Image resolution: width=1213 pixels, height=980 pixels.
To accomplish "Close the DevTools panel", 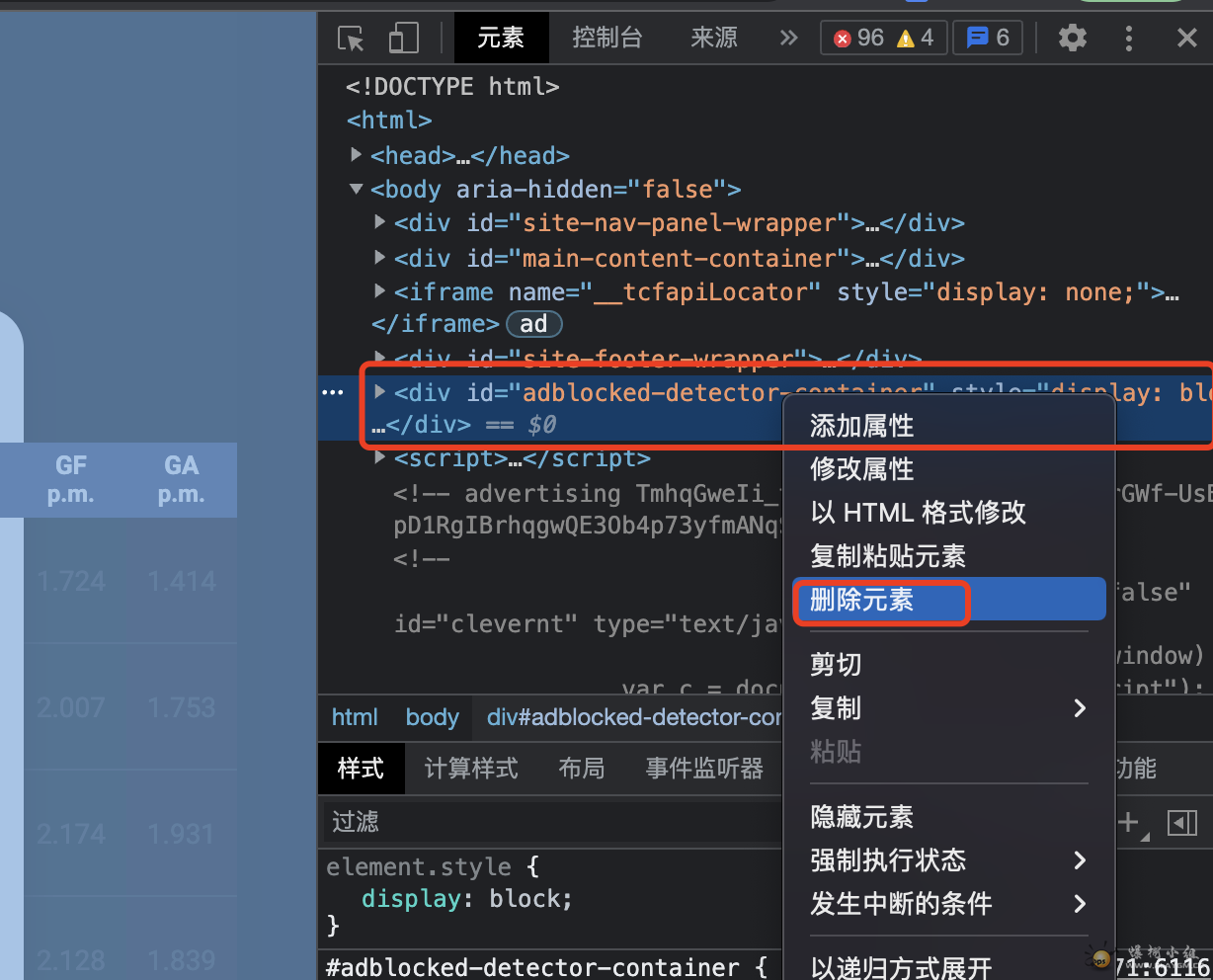I will pos(1187,38).
